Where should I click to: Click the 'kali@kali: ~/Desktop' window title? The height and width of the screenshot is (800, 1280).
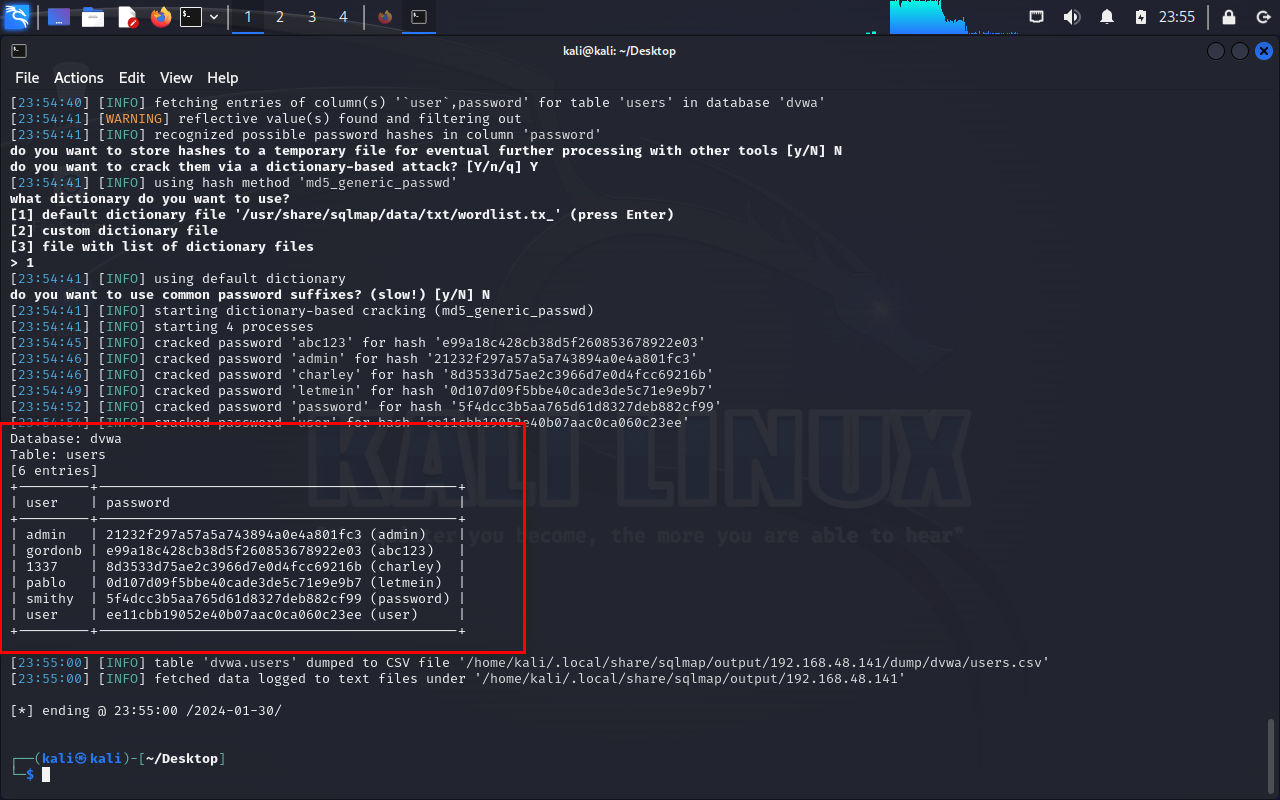(620, 51)
